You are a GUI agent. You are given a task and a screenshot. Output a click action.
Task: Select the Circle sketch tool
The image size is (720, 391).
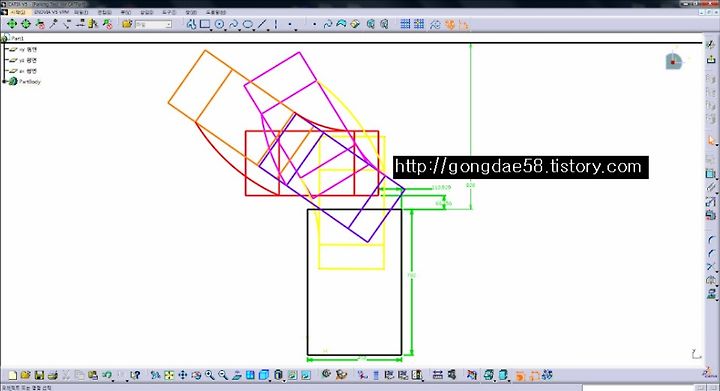coord(219,24)
